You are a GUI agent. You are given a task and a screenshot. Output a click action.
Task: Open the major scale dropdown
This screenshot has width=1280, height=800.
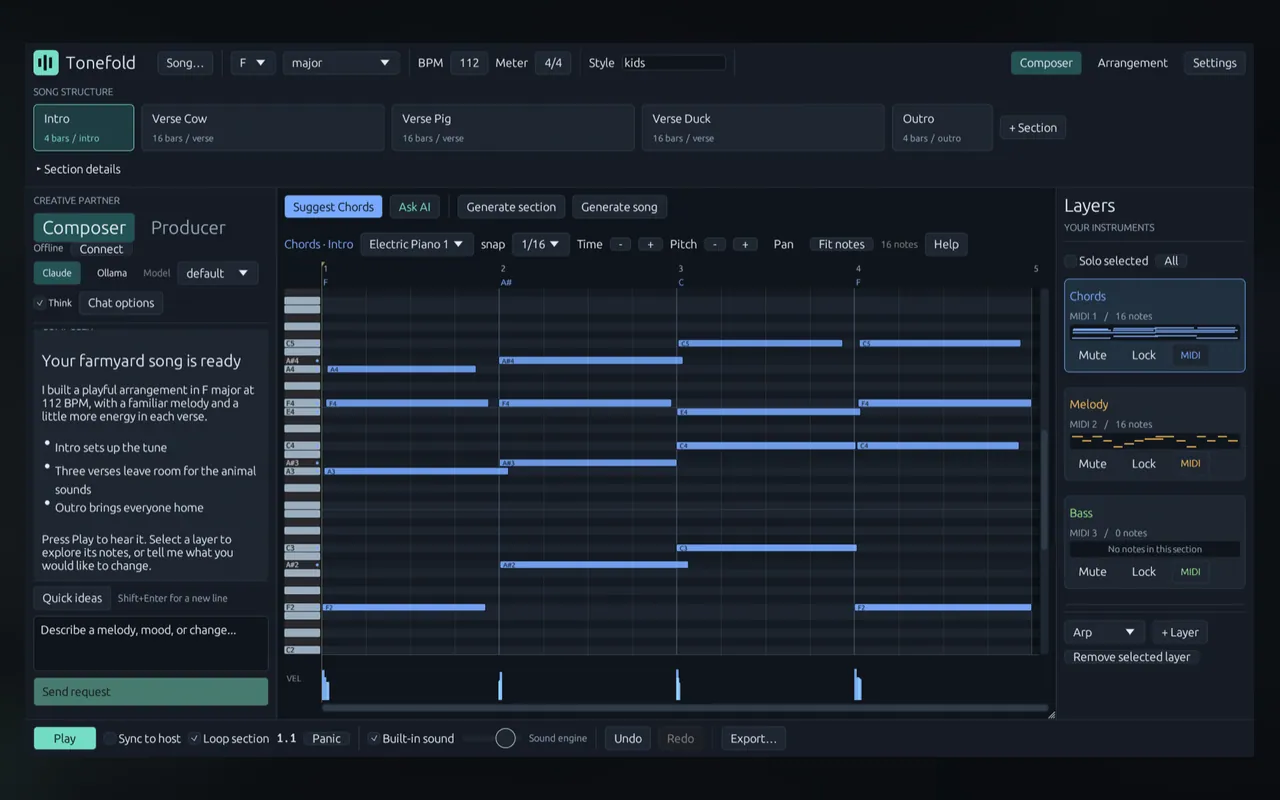tap(341, 63)
